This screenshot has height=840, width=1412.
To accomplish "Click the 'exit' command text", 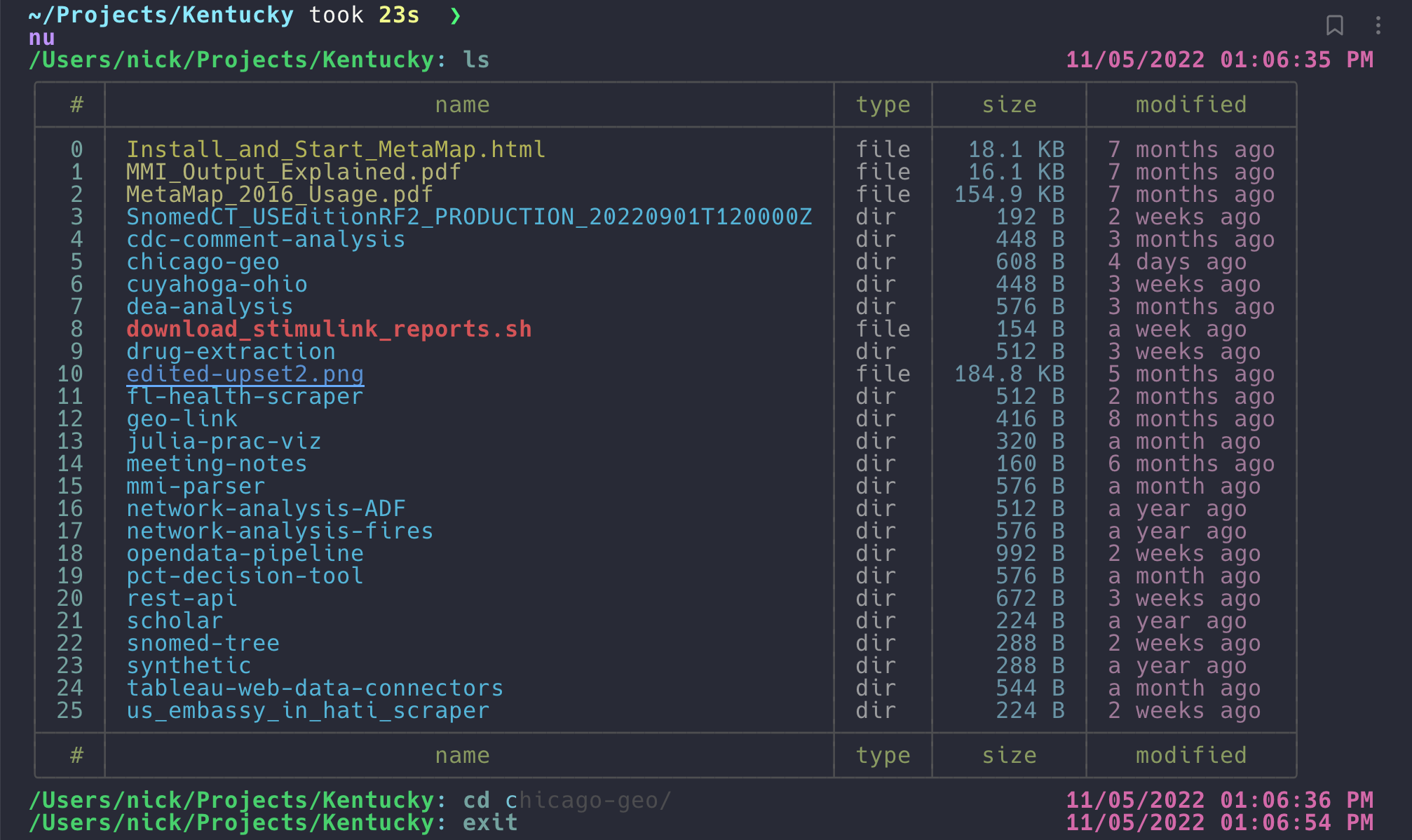I will (490, 822).
